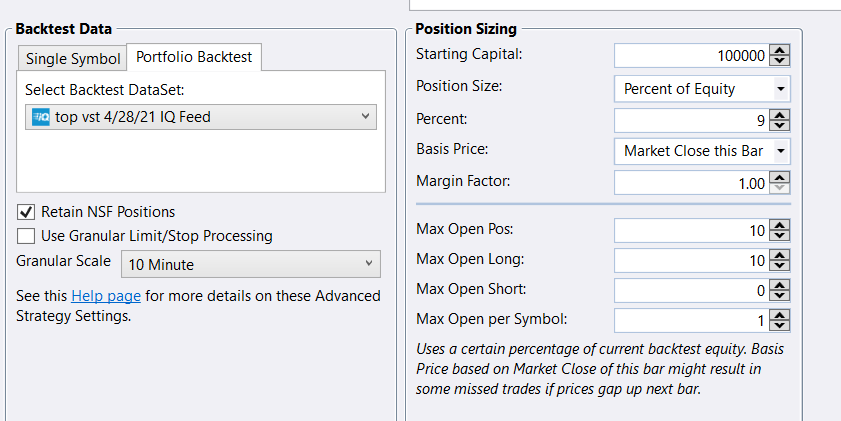Screen dimensions: 841x421
Task: Open the Basis Price dropdown
Action: [702, 151]
